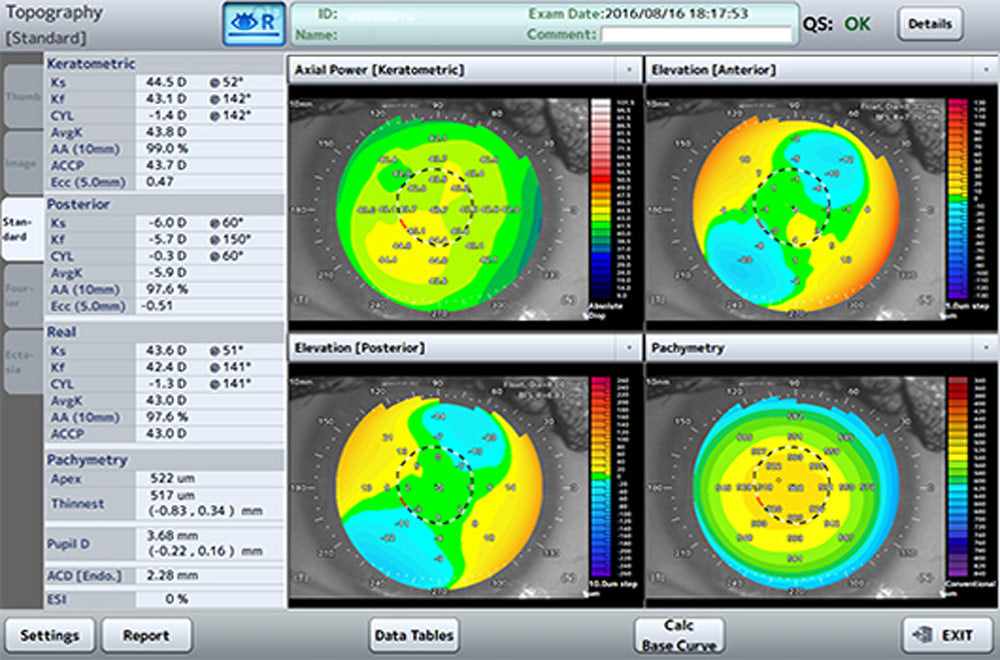Image resolution: width=1000 pixels, height=660 pixels.
Task: Click the Real section header
Action: (165, 332)
